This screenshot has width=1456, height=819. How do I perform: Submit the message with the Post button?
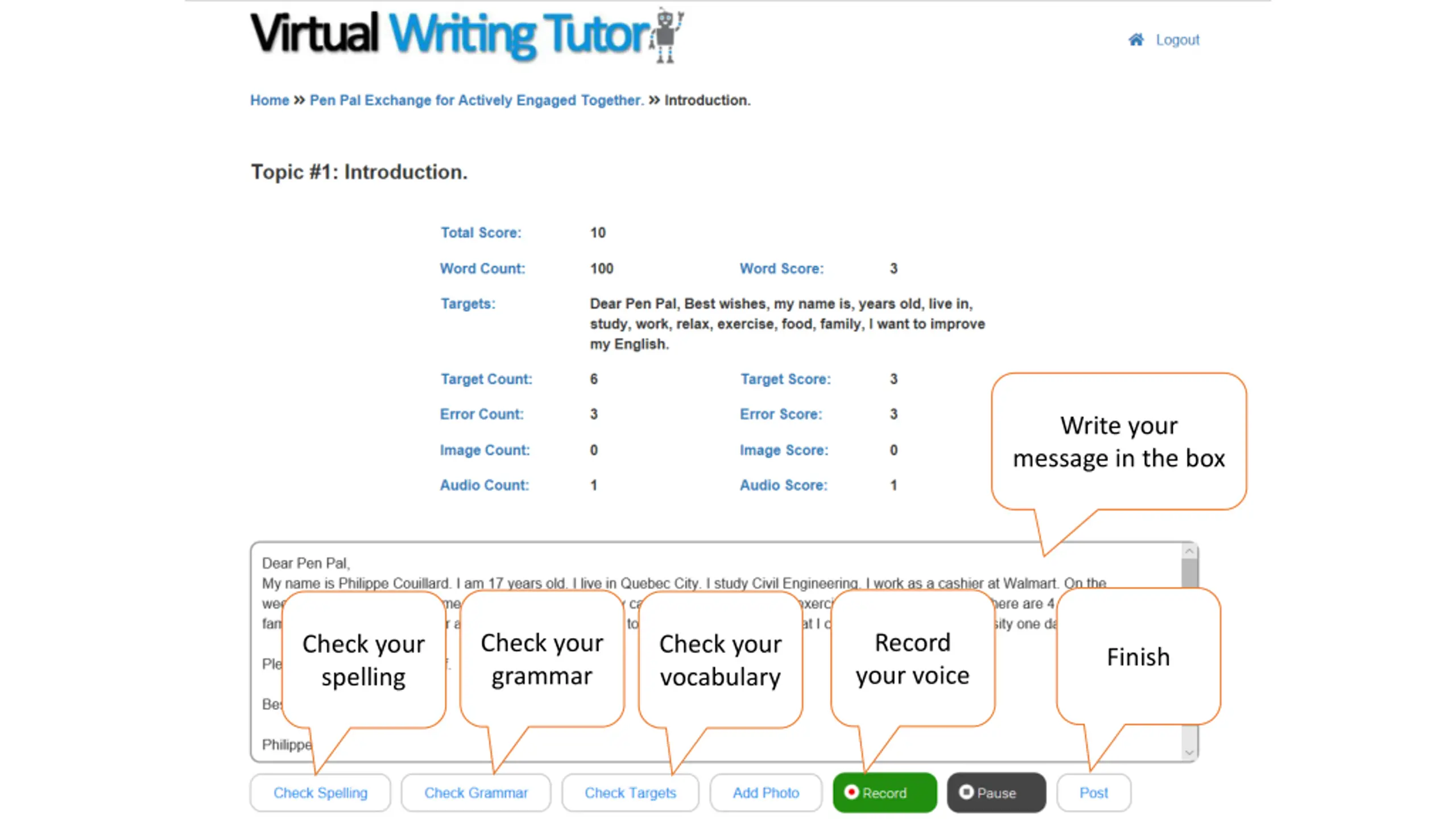(x=1093, y=792)
